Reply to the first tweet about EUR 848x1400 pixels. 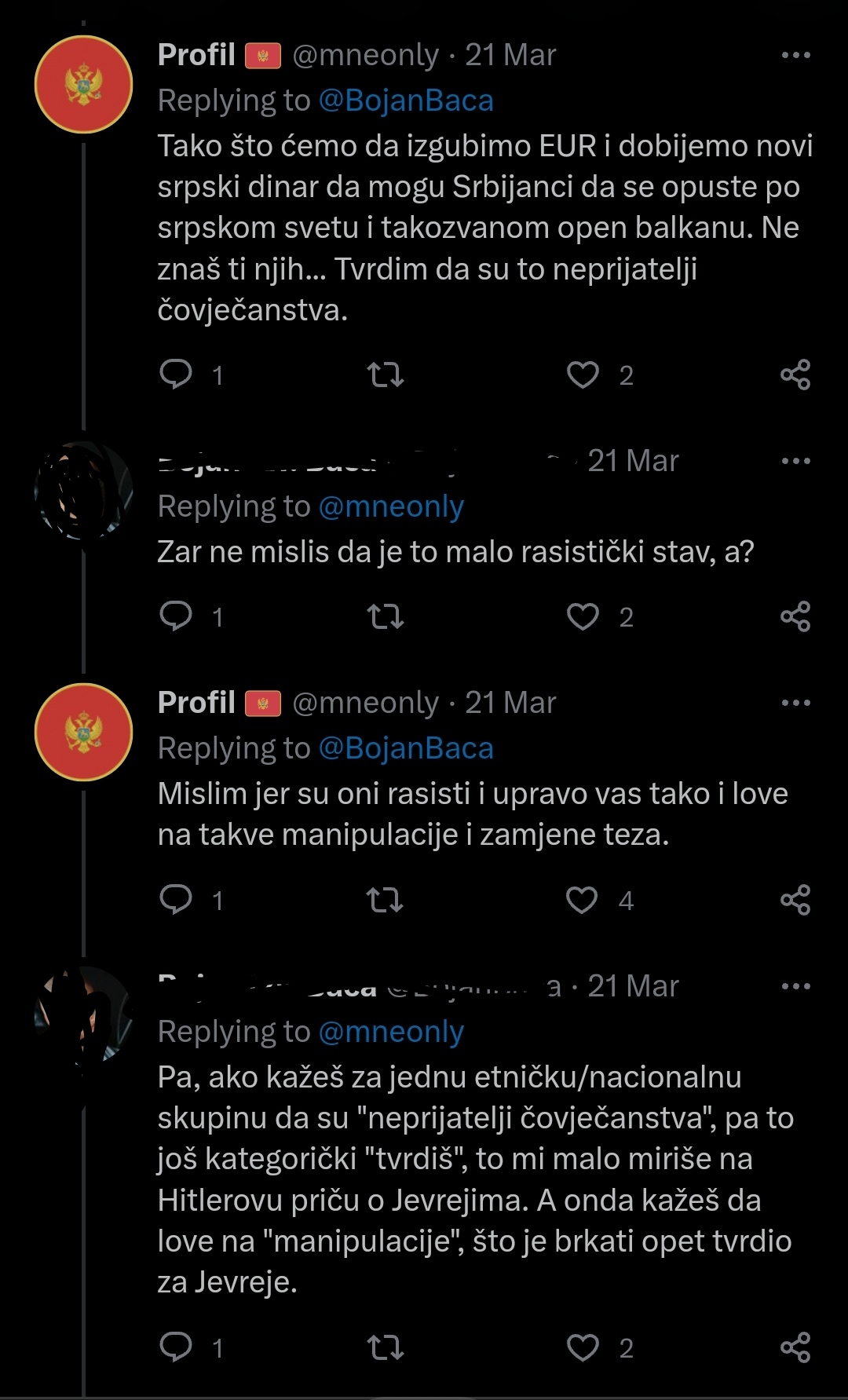176,375
